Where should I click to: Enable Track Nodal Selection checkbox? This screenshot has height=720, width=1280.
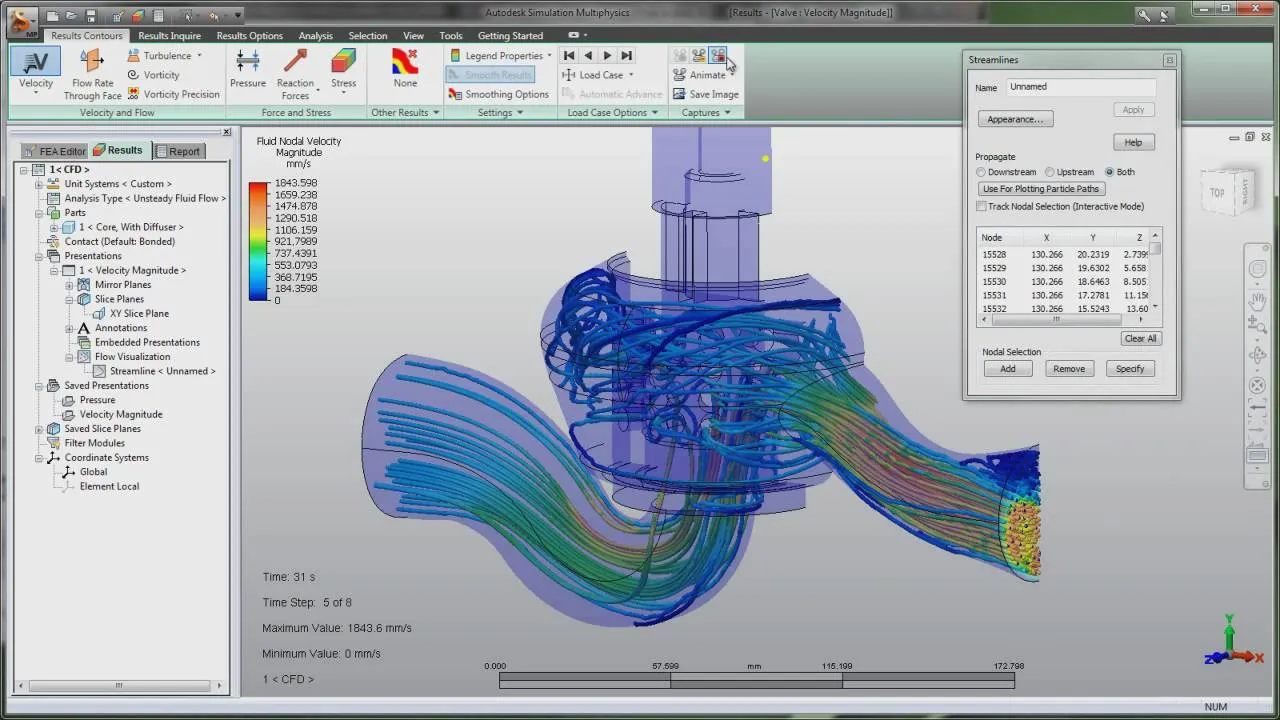pyautogui.click(x=982, y=206)
